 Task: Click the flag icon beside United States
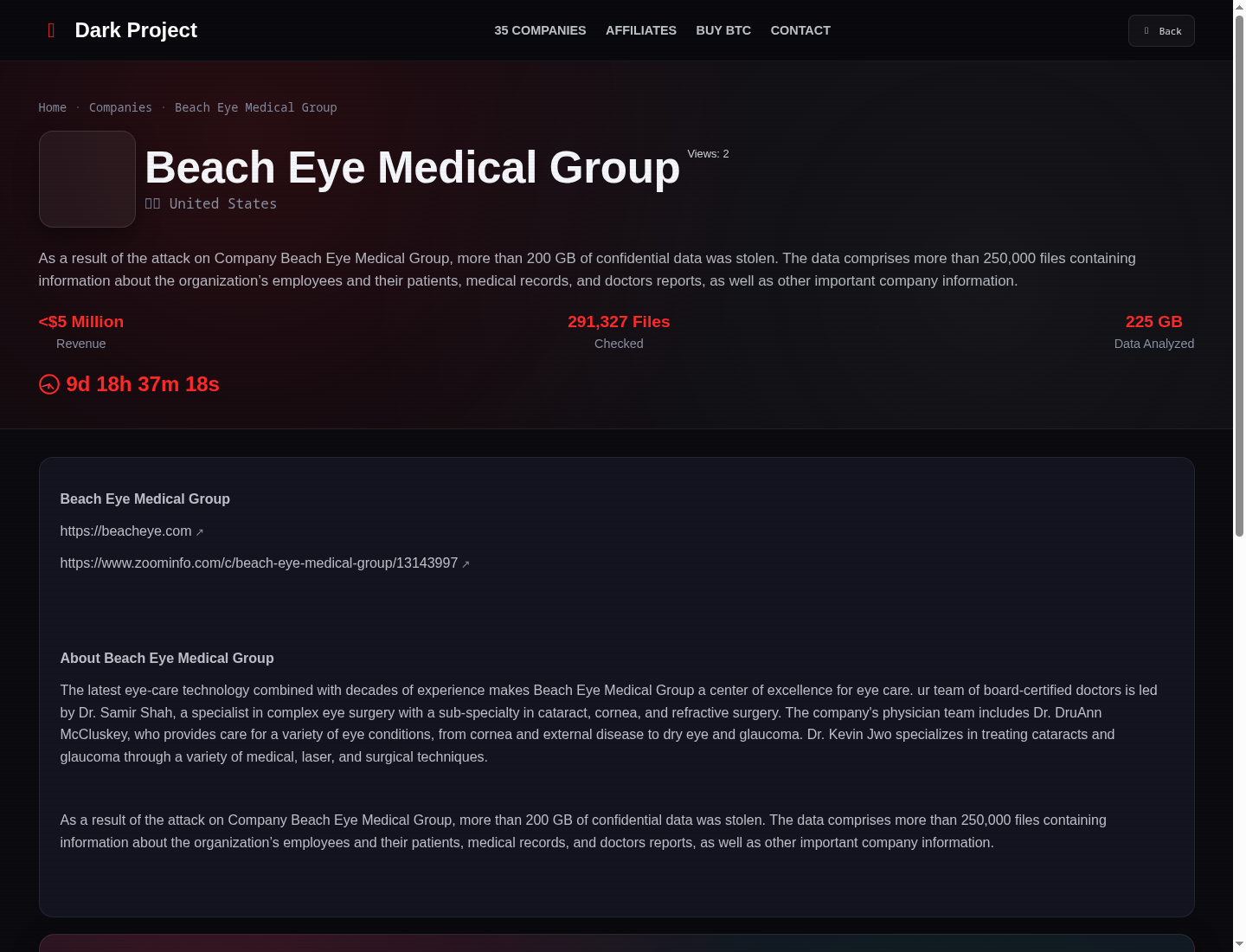[152, 203]
